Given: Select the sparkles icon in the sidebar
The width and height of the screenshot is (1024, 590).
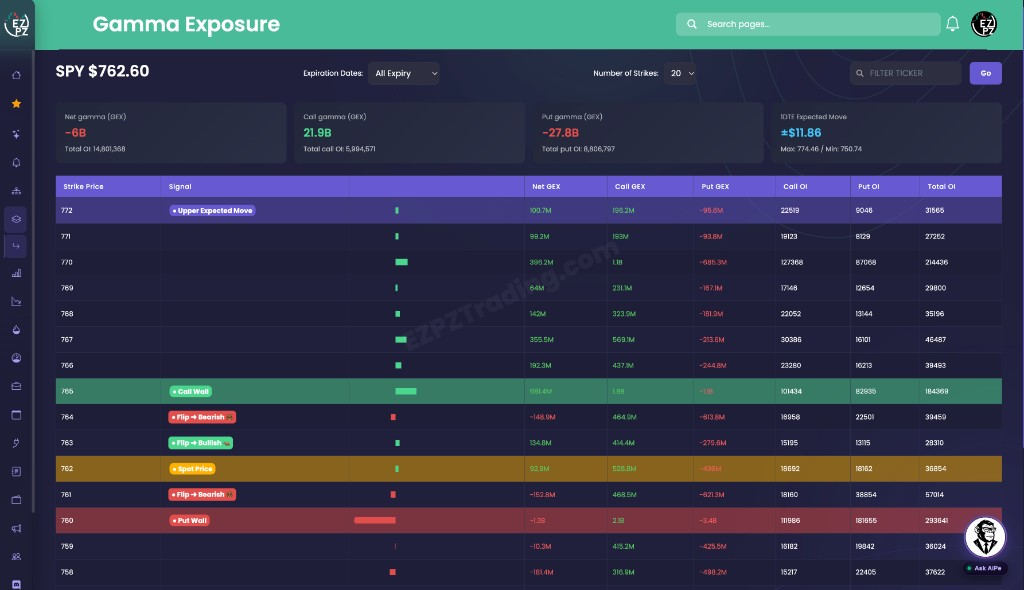Looking at the screenshot, I should tap(16, 134).
